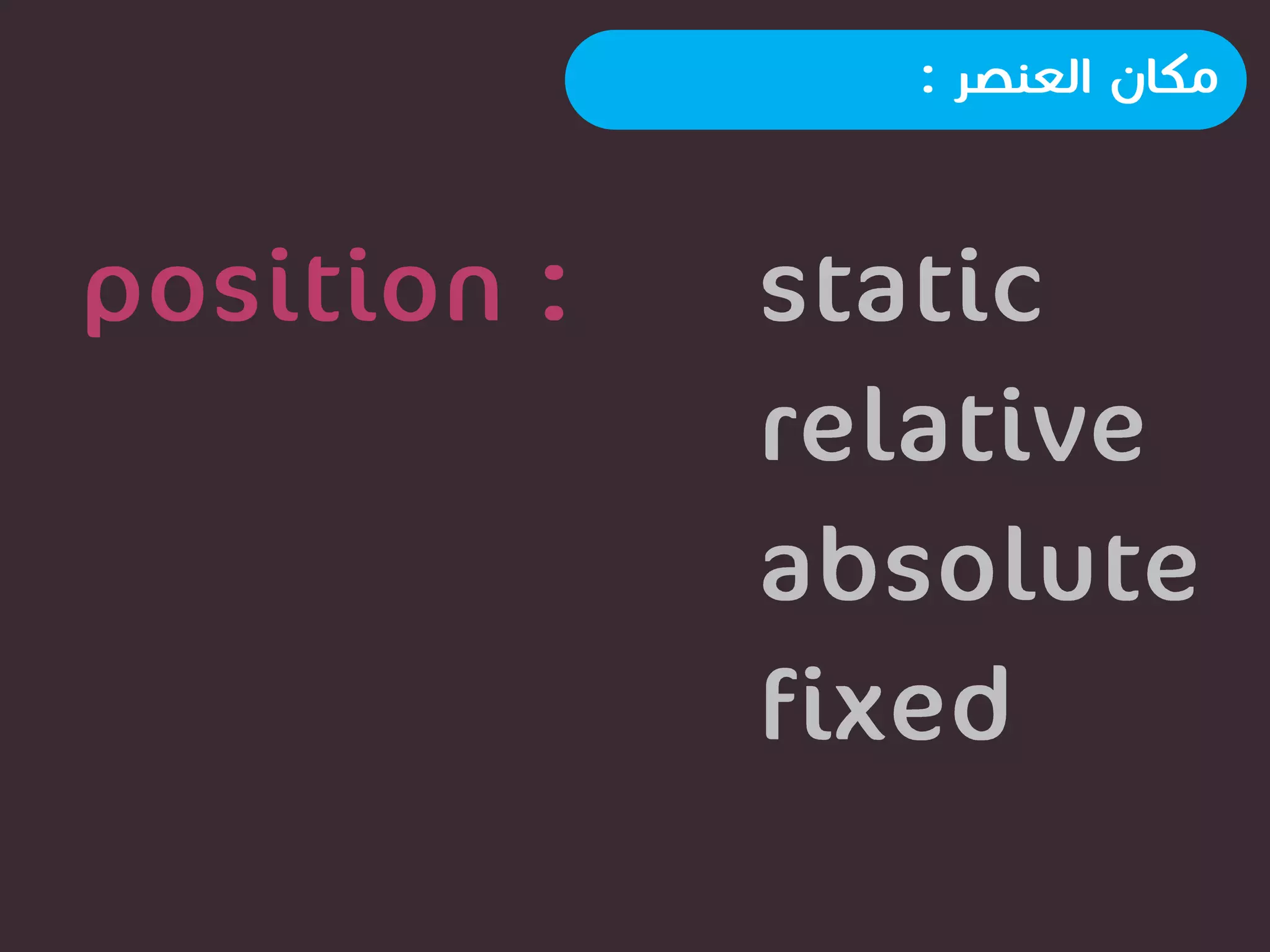Screen dimensions: 1270x952
Task: Click the "static" value text
Action: coord(901,285)
